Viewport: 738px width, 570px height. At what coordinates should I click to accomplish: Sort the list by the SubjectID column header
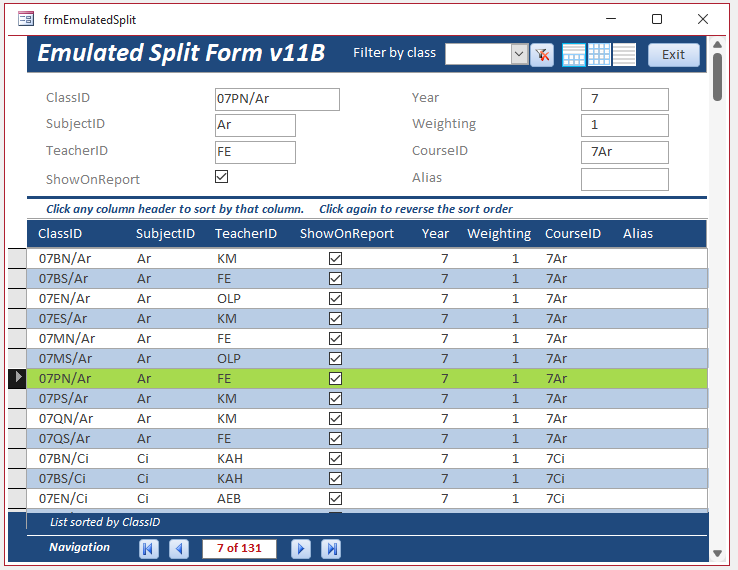click(165, 233)
